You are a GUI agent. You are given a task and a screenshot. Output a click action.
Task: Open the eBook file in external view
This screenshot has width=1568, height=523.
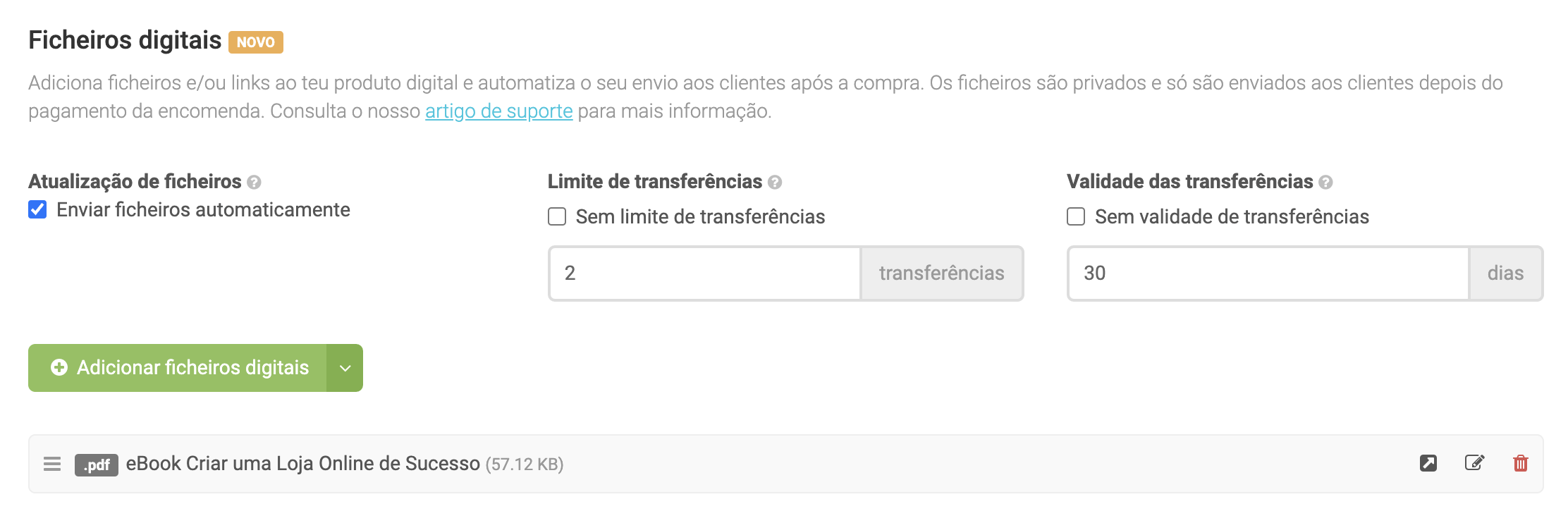click(1428, 463)
